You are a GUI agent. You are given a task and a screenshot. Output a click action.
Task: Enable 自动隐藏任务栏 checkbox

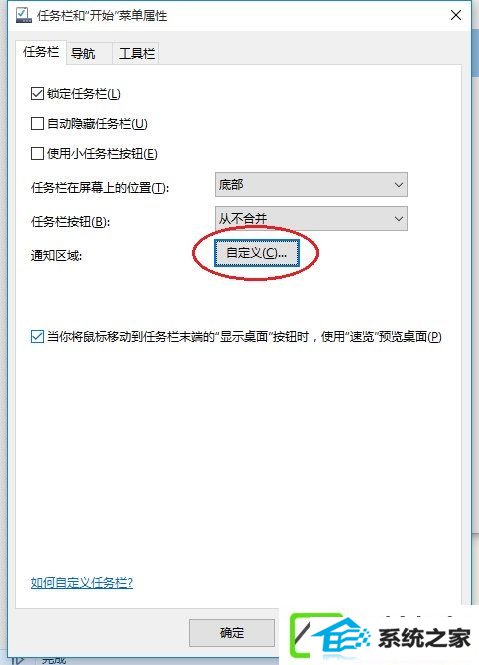click(x=37, y=123)
